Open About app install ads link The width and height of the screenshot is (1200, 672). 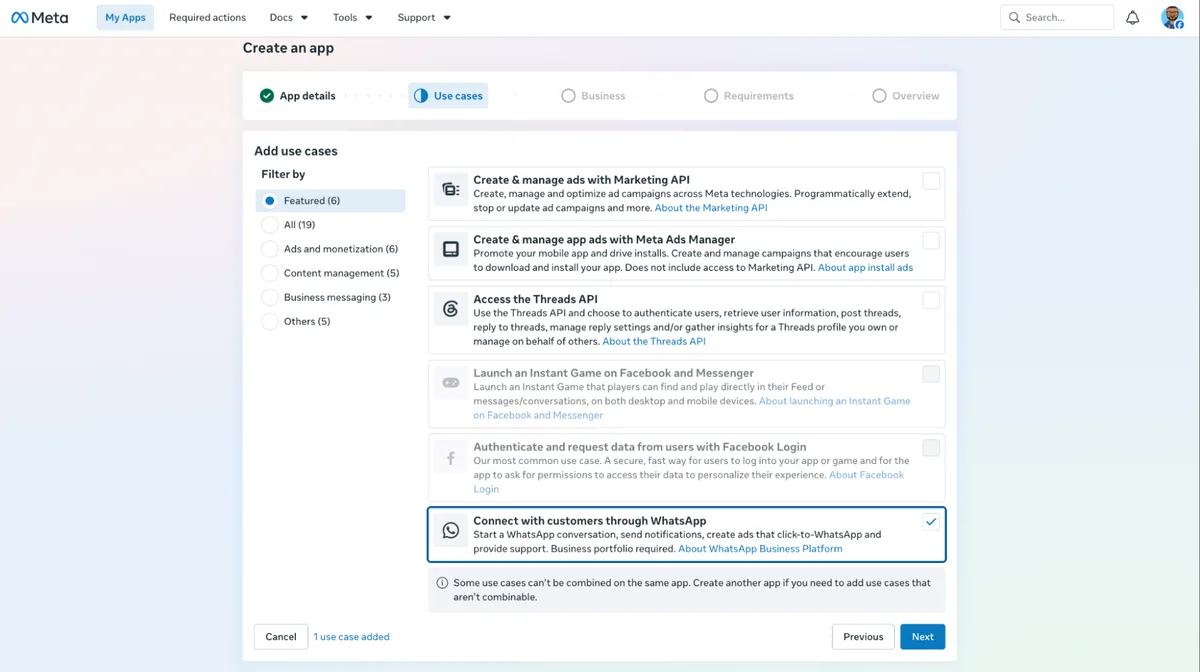point(865,268)
